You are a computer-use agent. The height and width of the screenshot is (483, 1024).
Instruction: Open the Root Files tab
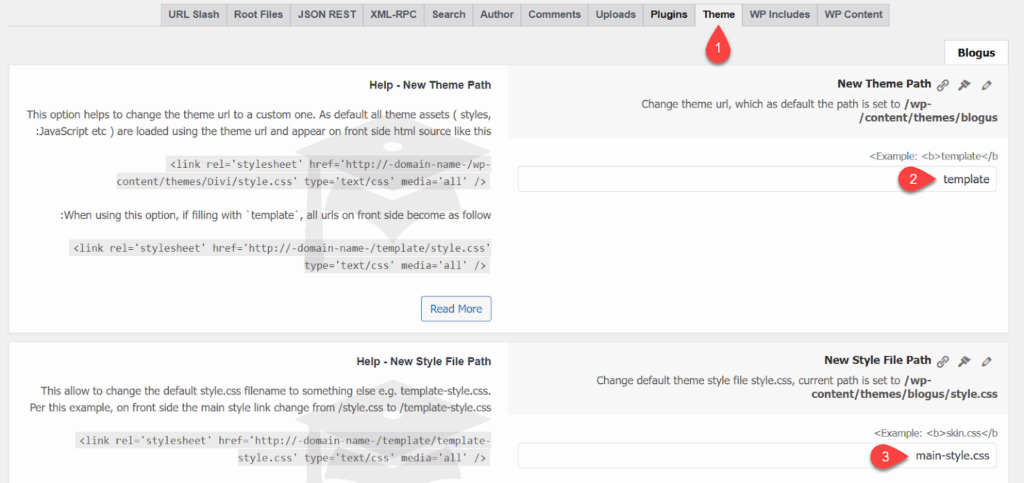click(258, 15)
